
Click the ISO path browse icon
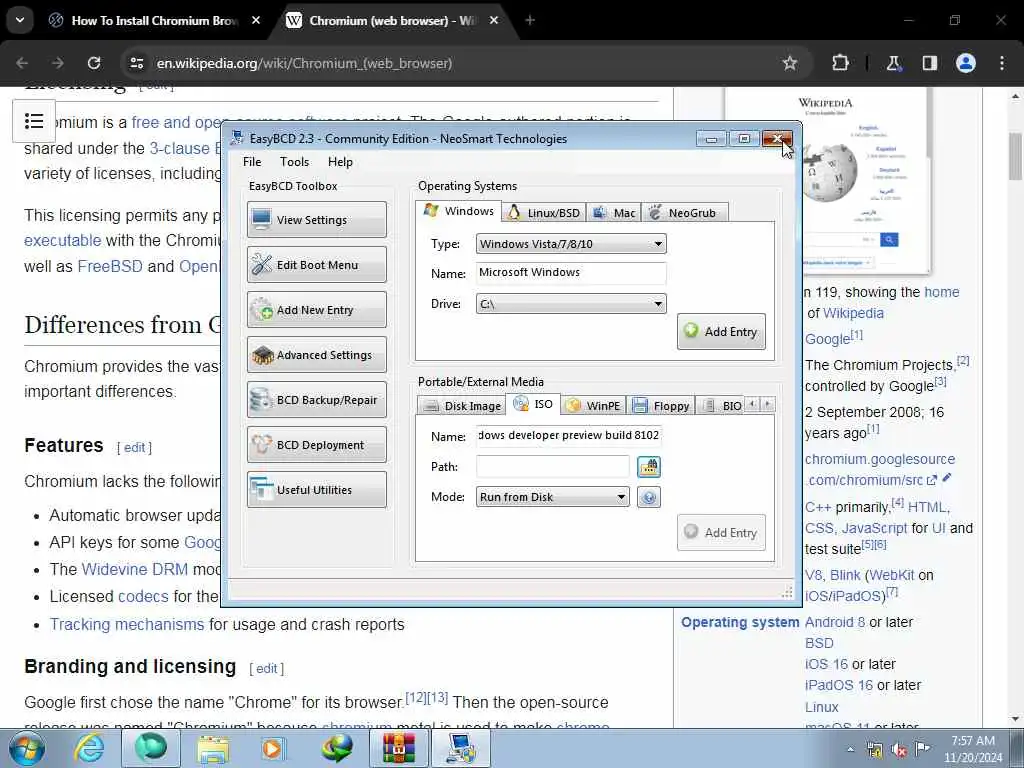648,466
